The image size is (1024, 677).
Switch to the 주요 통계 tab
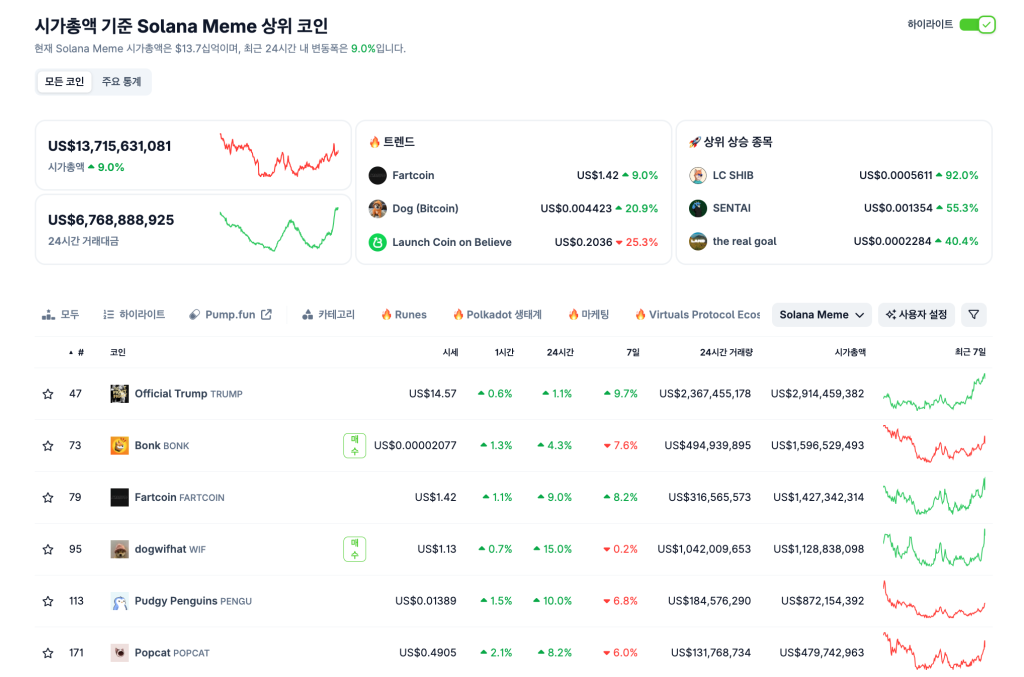(121, 82)
